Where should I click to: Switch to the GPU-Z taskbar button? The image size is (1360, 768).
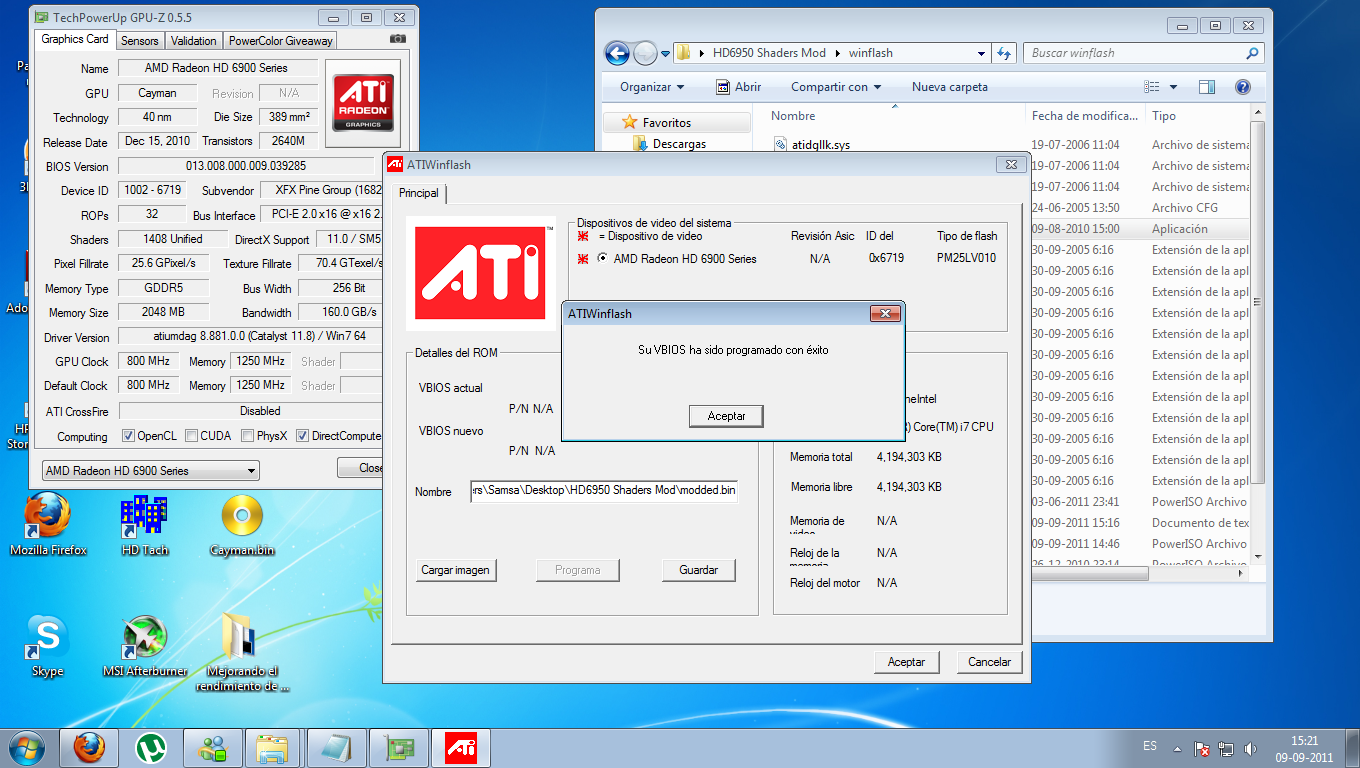(399, 747)
